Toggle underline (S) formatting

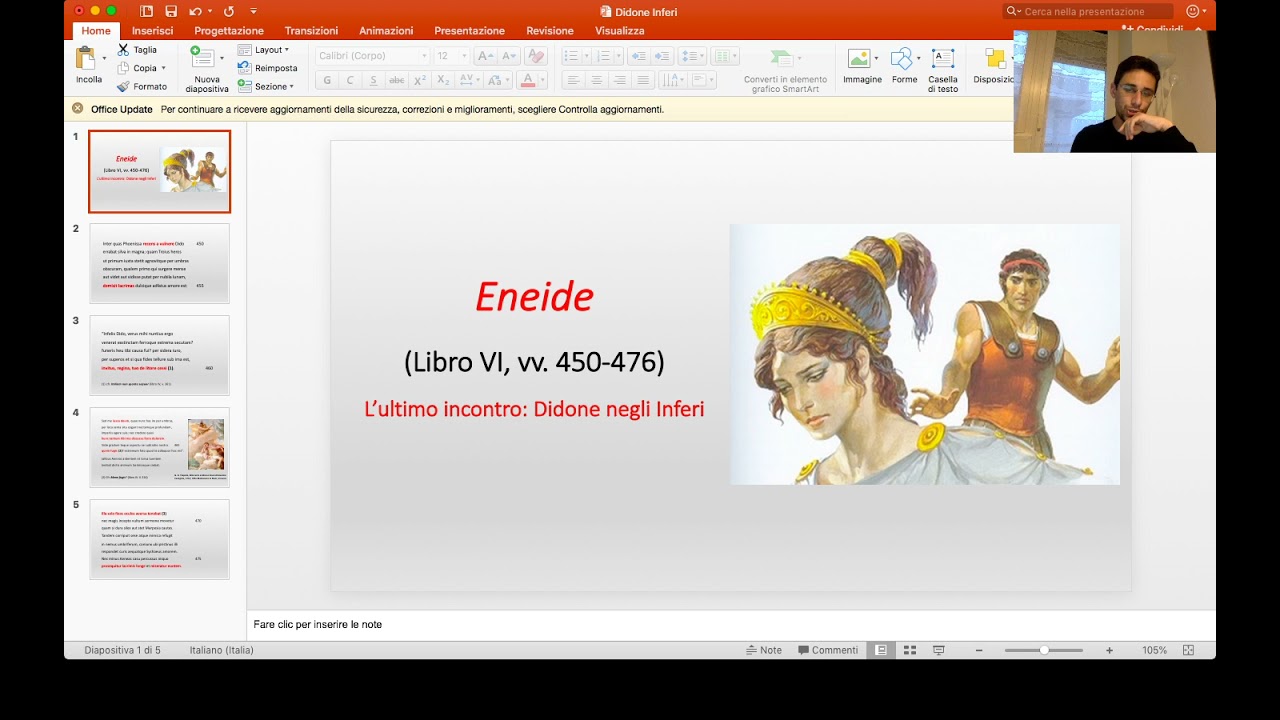pyautogui.click(x=373, y=80)
